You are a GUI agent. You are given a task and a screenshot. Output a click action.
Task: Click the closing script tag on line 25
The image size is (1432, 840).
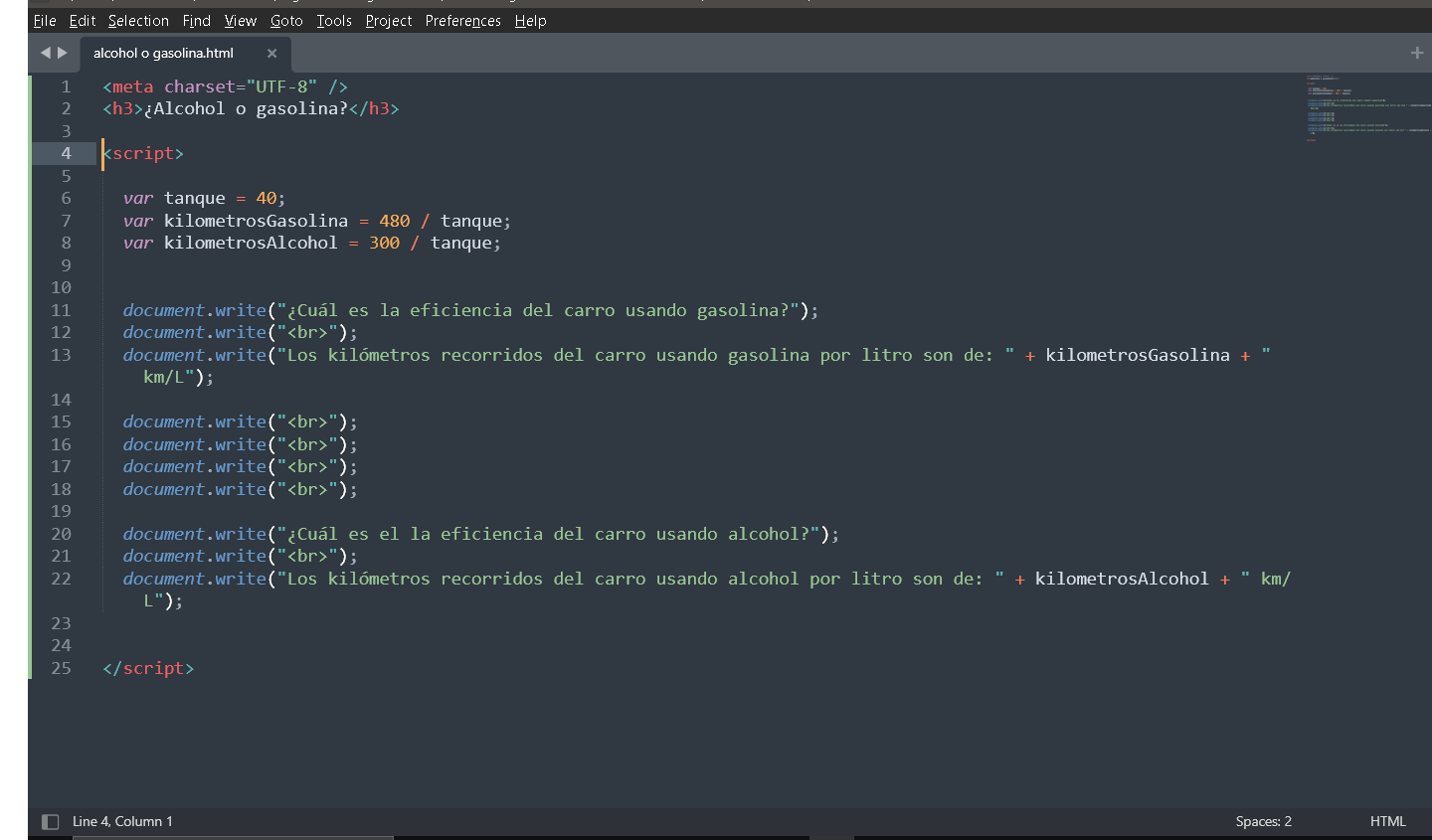[148, 668]
